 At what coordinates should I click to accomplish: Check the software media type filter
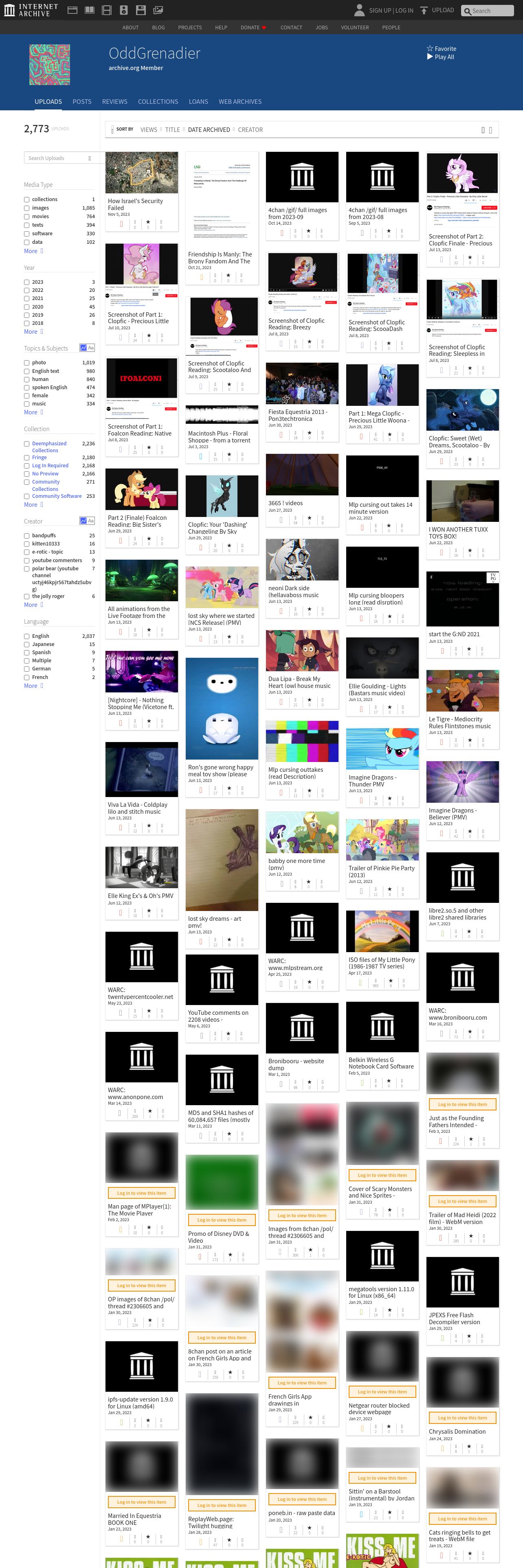point(27,234)
